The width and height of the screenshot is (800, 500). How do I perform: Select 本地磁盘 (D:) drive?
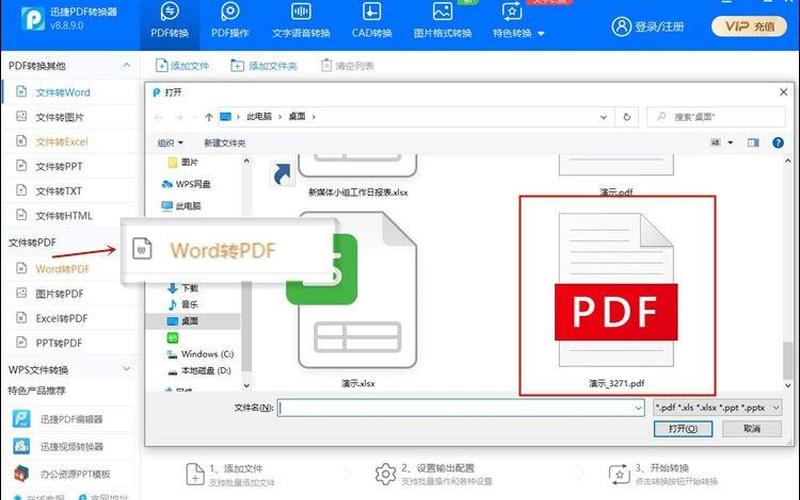coord(200,371)
